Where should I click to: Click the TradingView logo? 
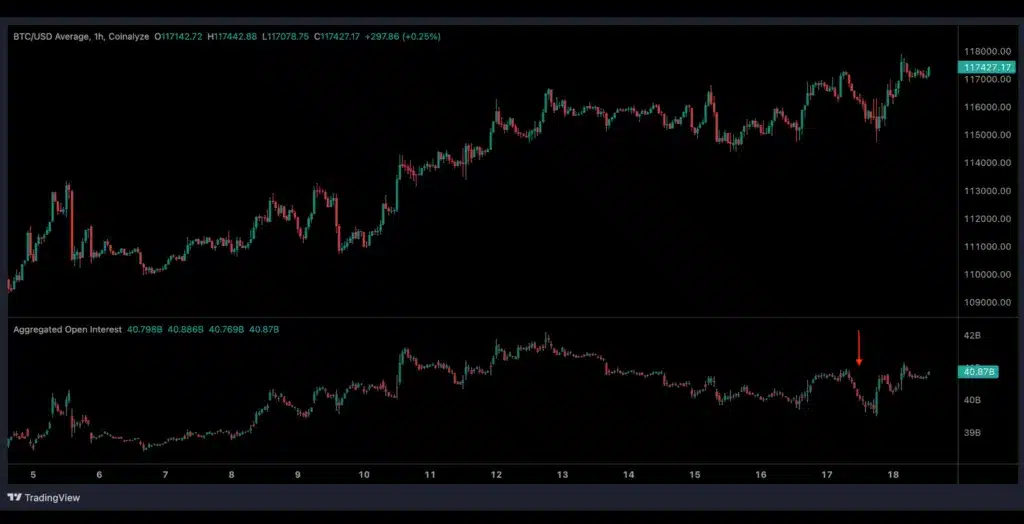[x=44, y=498]
